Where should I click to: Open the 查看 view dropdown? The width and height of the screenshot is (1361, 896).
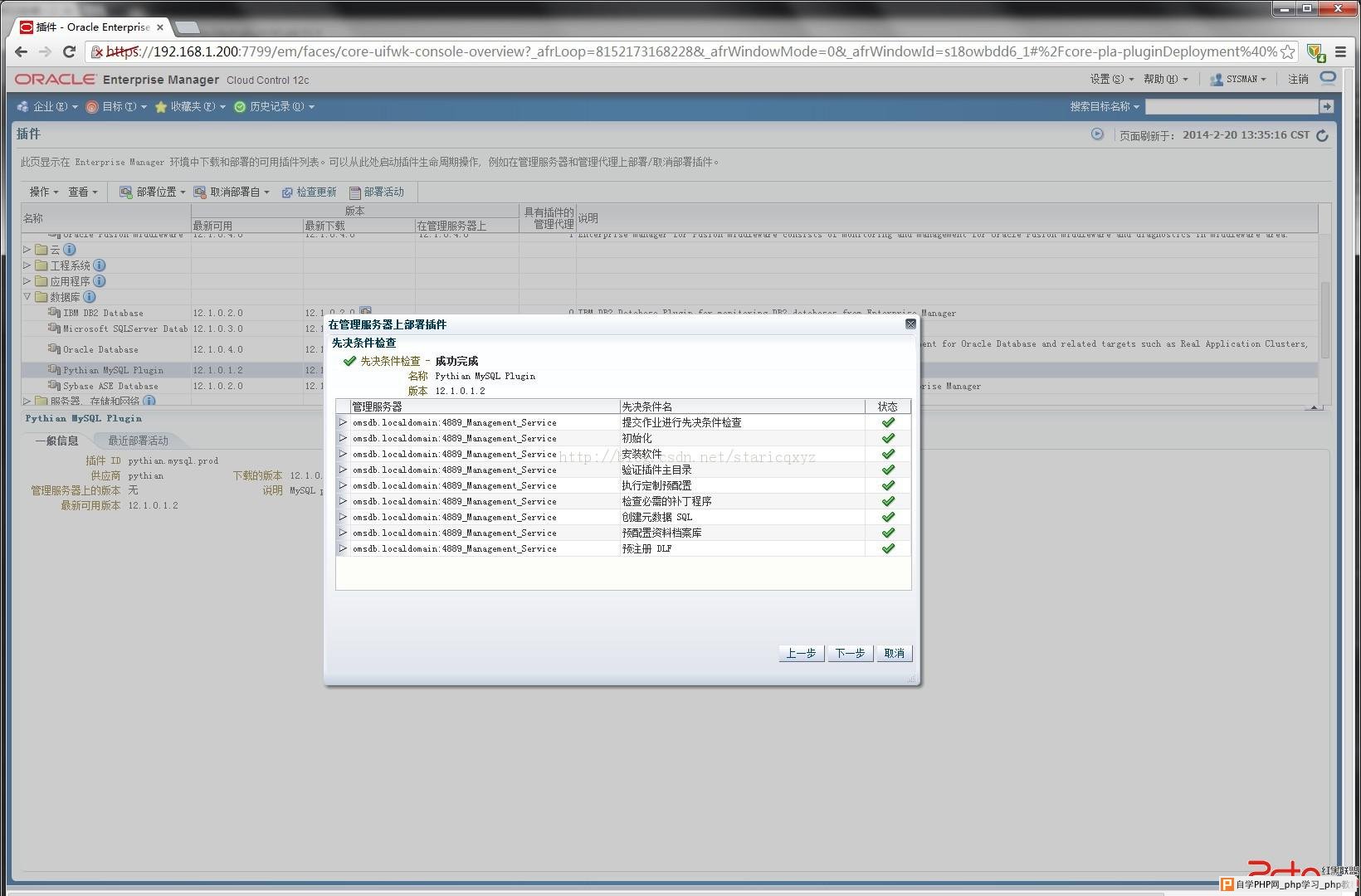click(83, 192)
